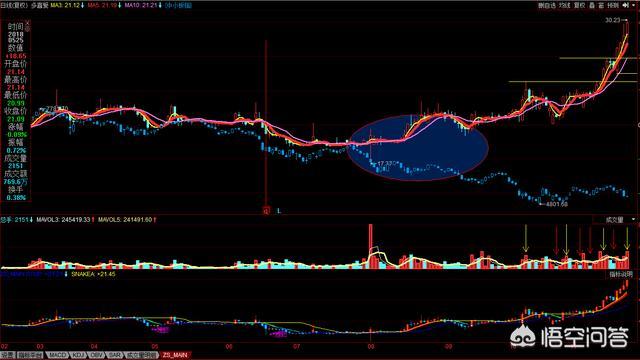This screenshot has height=360, width=640.
Task: Click the 叠 overlay toolbar icon
Action: [592, 5]
